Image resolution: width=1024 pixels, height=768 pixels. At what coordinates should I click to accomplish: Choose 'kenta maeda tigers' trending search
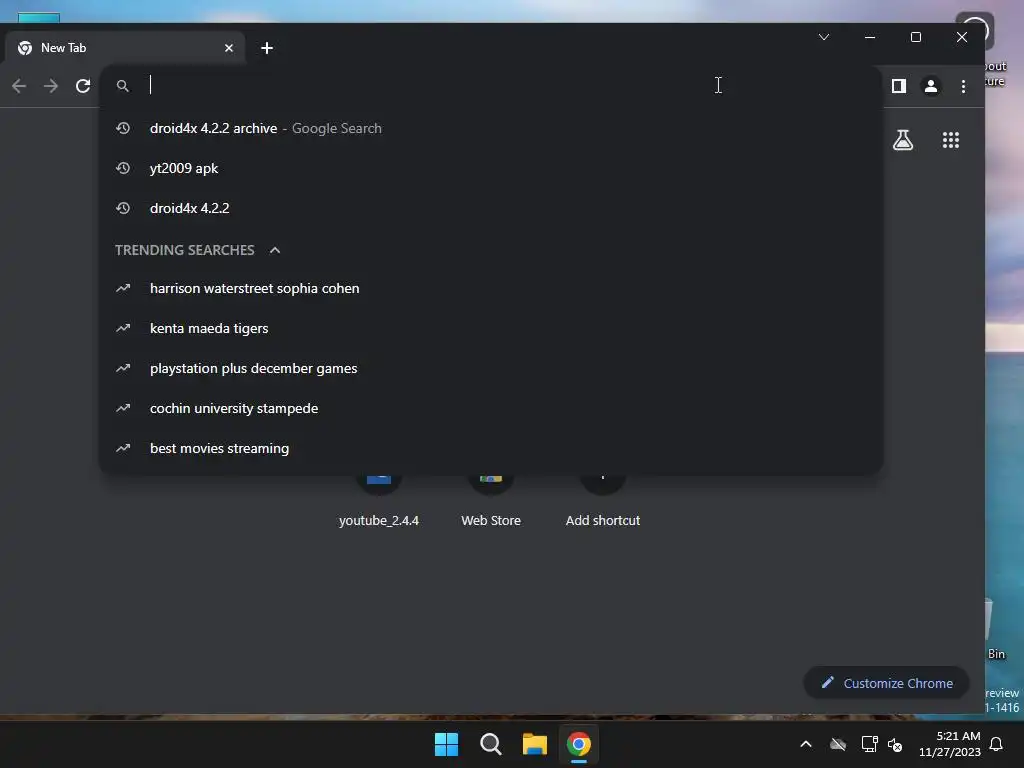[491, 328]
